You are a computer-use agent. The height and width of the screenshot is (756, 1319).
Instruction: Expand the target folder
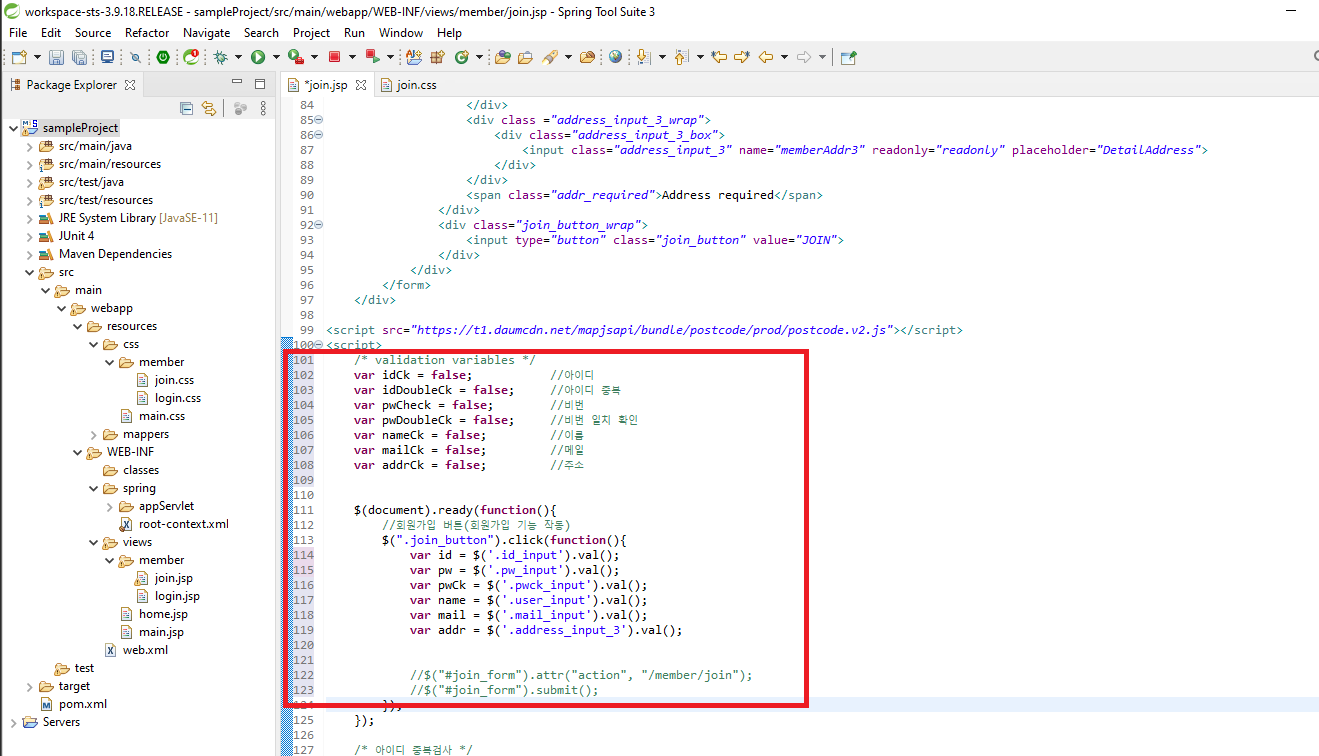click(x=29, y=686)
